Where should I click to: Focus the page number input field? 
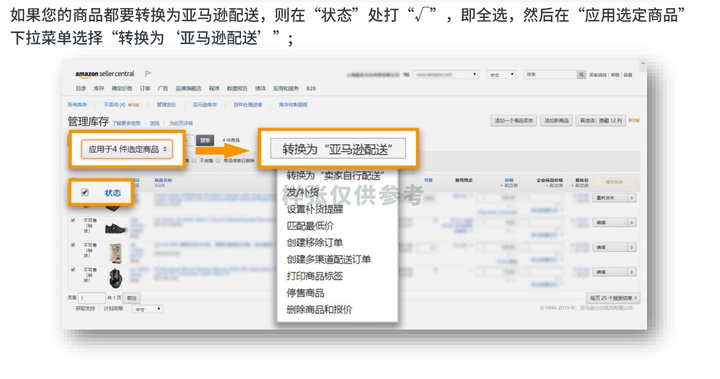point(92,298)
